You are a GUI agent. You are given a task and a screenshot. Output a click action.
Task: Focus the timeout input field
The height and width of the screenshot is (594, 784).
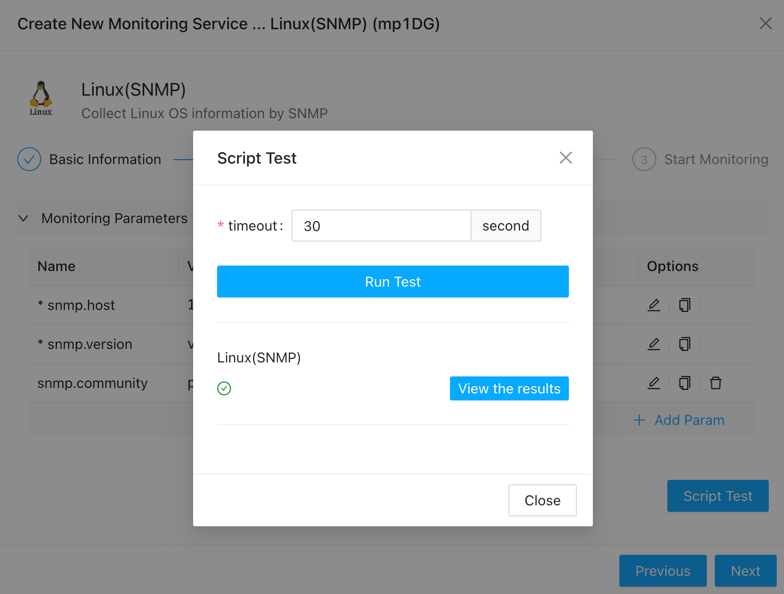tap(380, 226)
